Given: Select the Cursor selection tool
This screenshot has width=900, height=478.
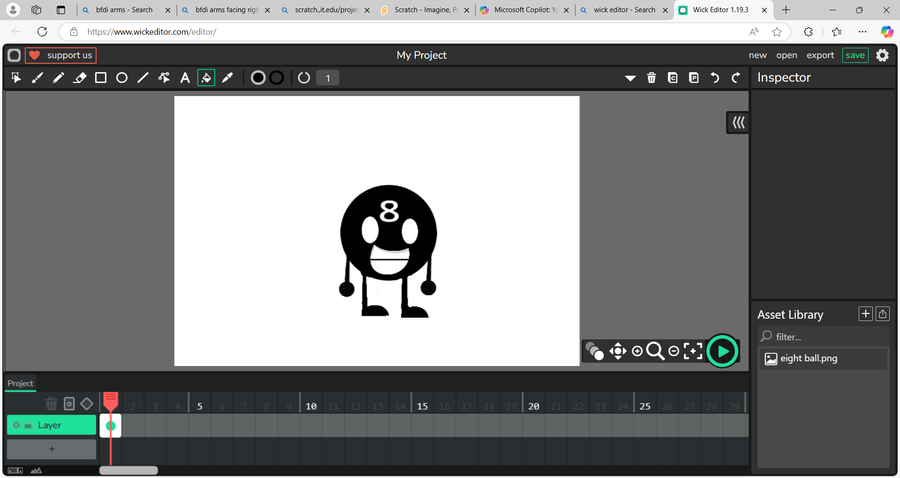Looking at the screenshot, I should [16, 78].
